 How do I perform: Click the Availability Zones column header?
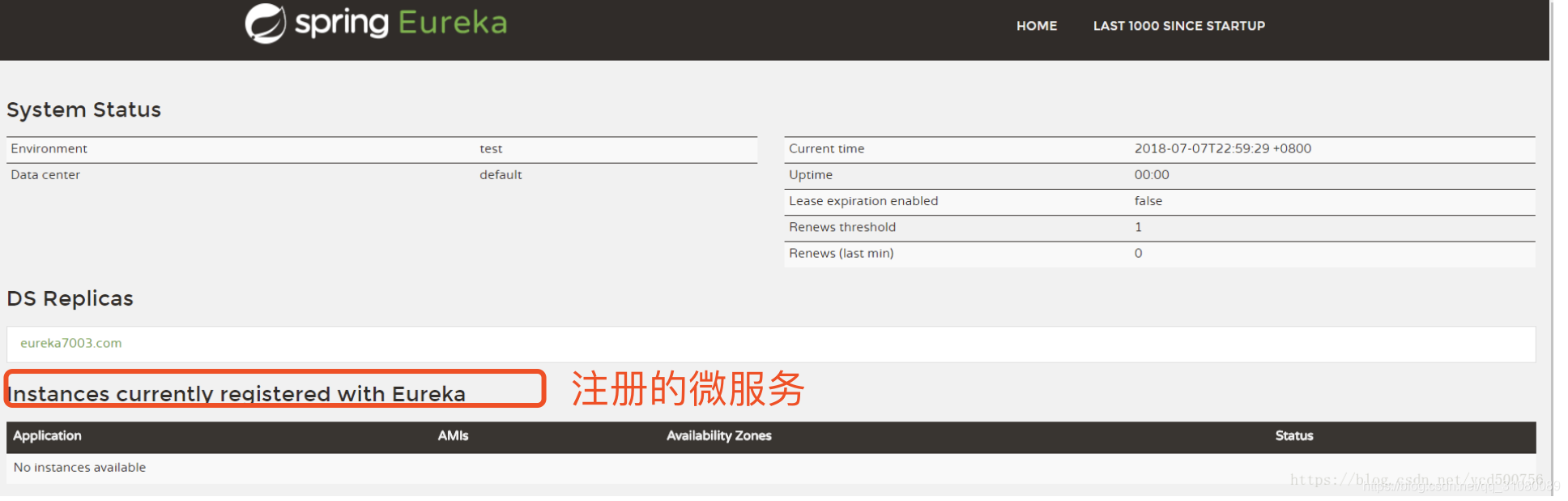pyautogui.click(x=719, y=435)
